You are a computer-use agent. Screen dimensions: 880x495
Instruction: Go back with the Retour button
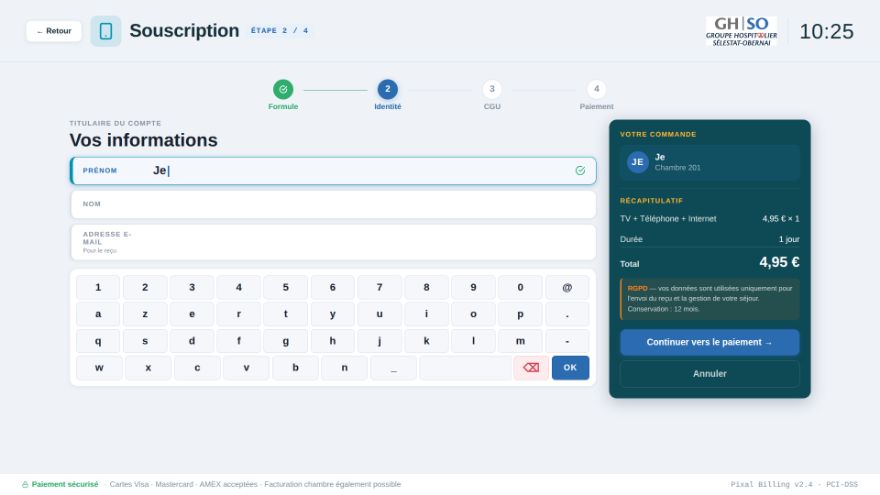click(54, 31)
